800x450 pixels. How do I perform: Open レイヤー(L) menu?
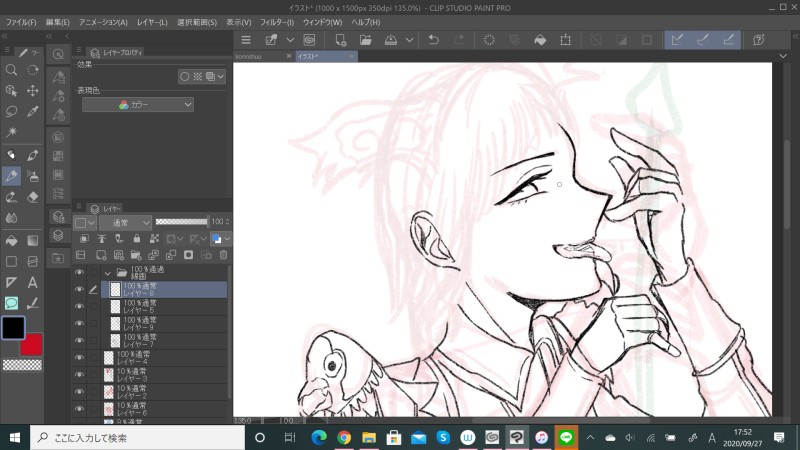point(152,22)
